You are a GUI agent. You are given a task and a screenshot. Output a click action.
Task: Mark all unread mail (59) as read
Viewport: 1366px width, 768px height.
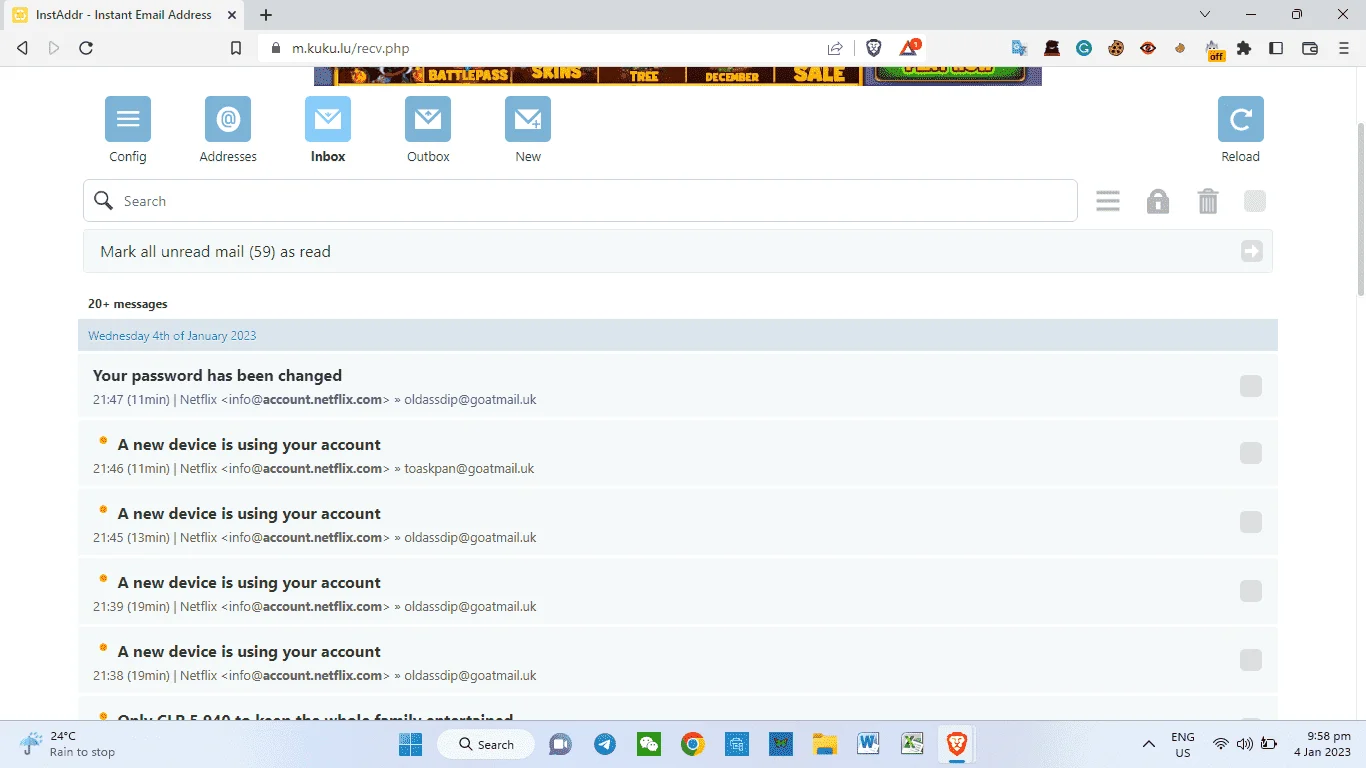(678, 252)
